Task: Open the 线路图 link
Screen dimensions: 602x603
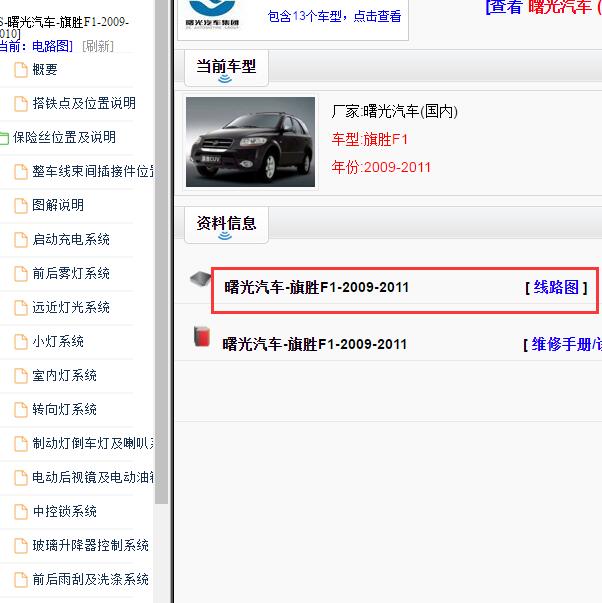Action: click(x=556, y=287)
